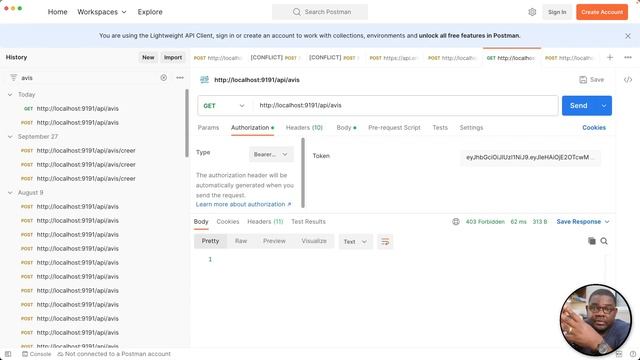Open the Send button arrow dropdown
This screenshot has height=360, width=640.
pos(604,106)
